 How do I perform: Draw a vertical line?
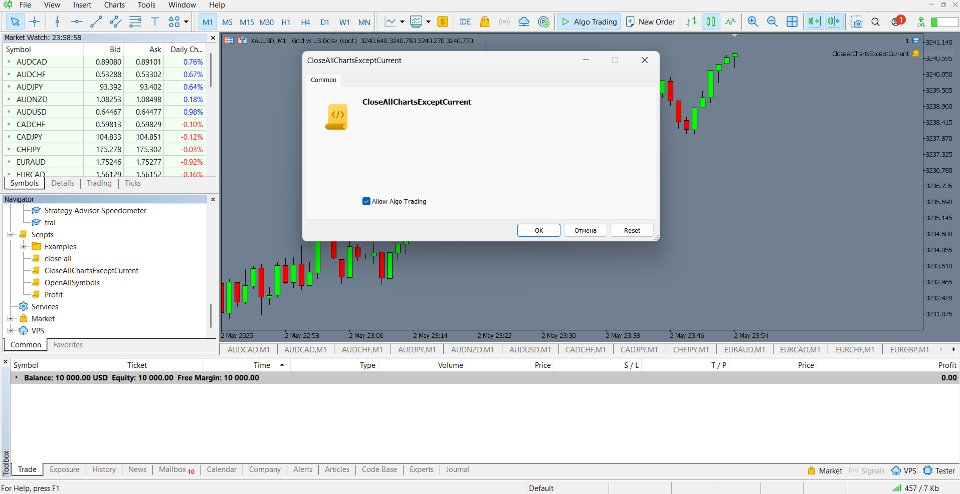coord(58,21)
